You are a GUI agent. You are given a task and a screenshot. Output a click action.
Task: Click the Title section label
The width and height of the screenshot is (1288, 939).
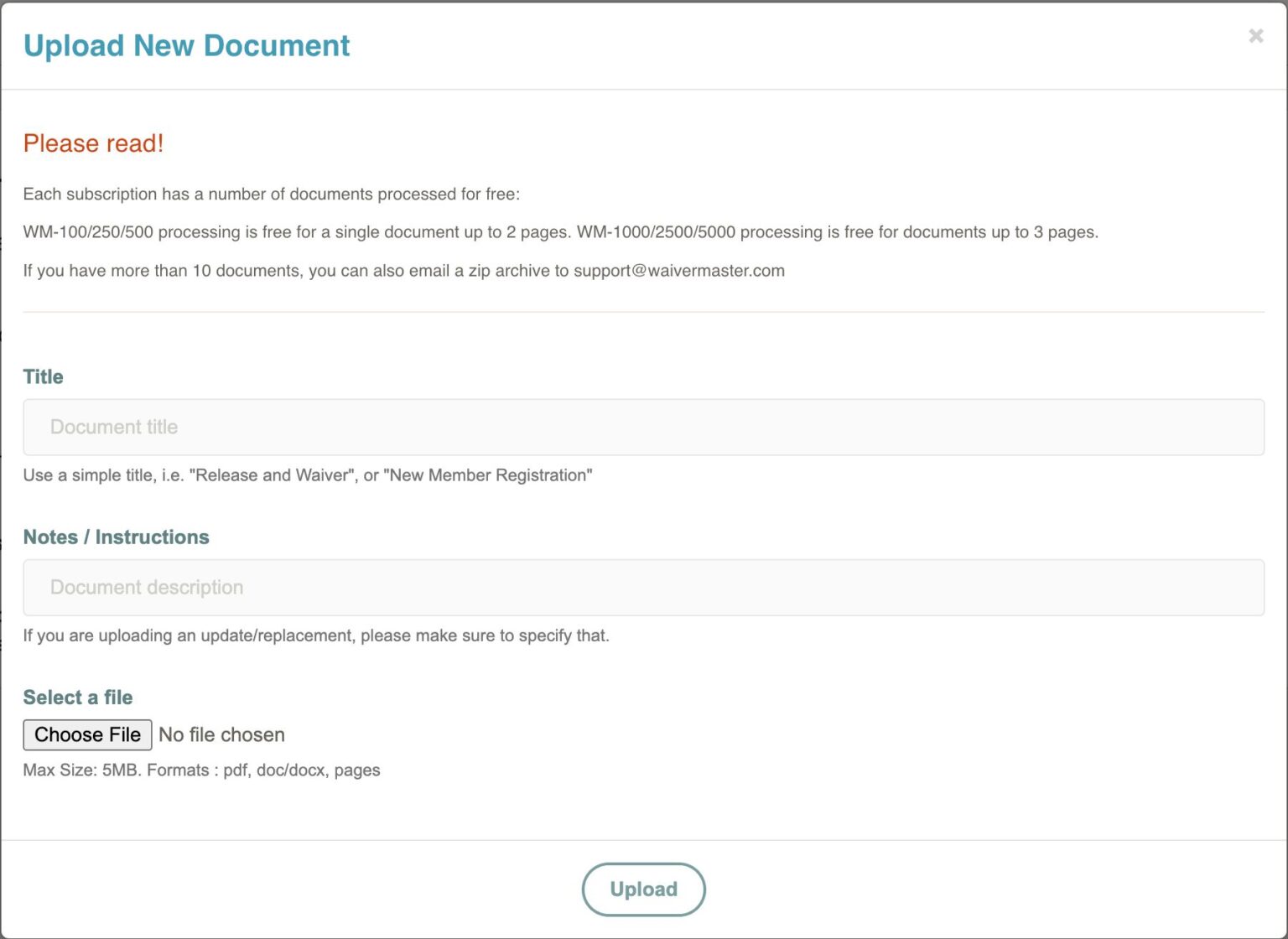(42, 376)
